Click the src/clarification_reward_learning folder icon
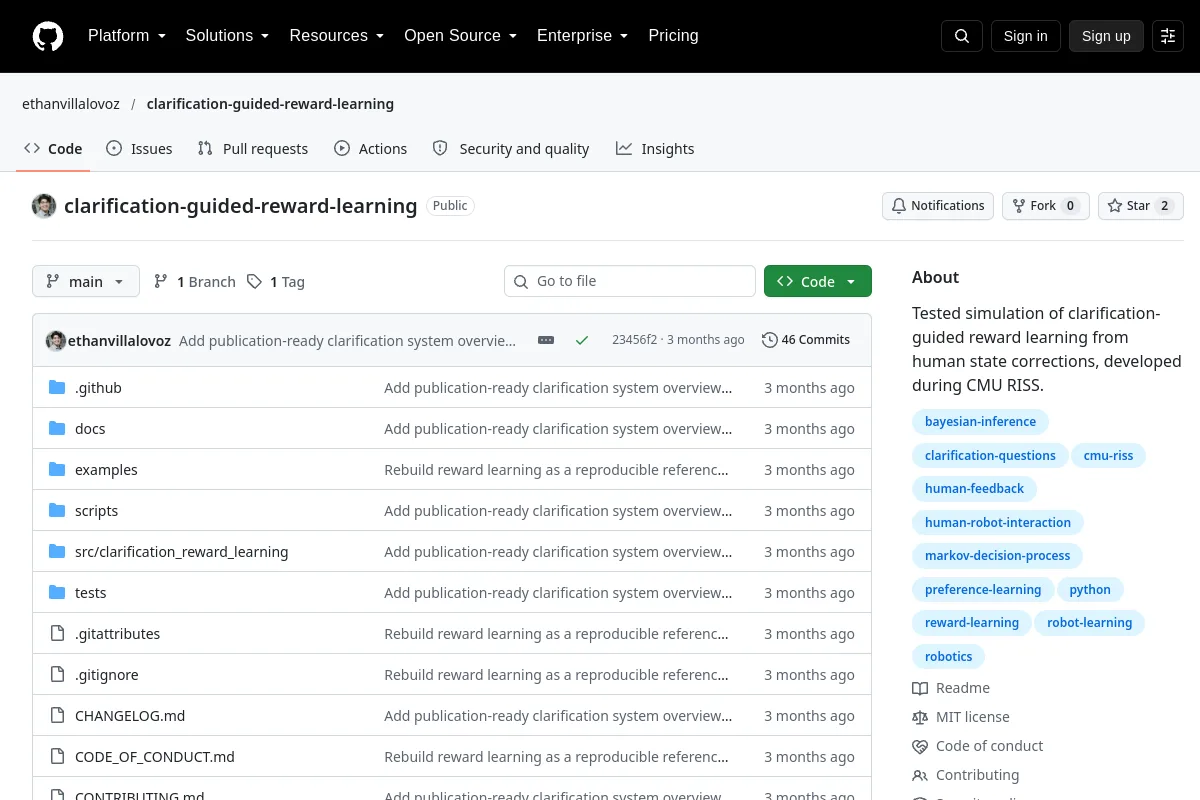The width and height of the screenshot is (1200, 800). point(57,552)
